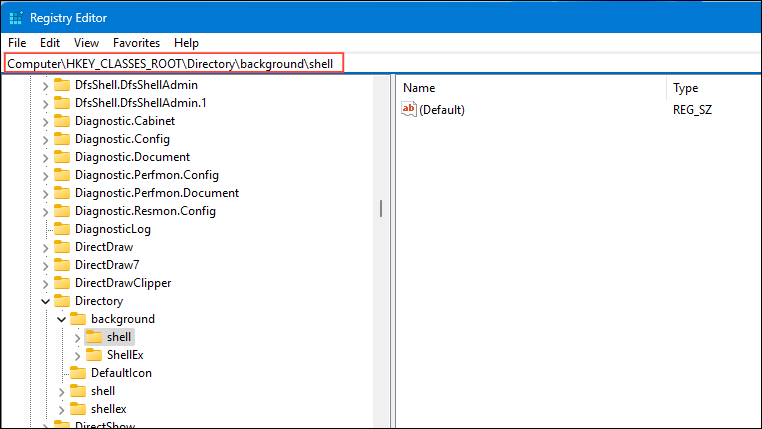The height and width of the screenshot is (429, 762).
Task: Expand the Diagnostic.Perfmon.Config key
Action: (45, 176)
